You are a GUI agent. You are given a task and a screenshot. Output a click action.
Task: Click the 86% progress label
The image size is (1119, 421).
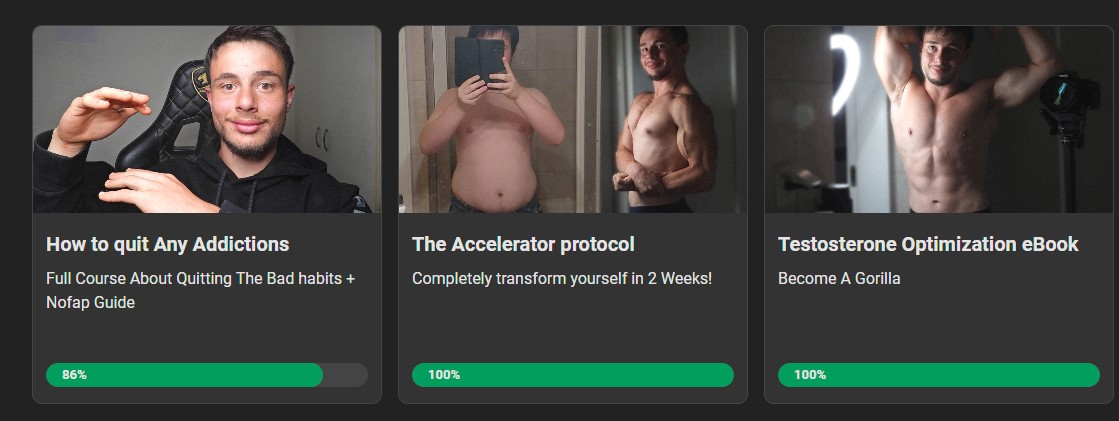(x=74, y=375)
